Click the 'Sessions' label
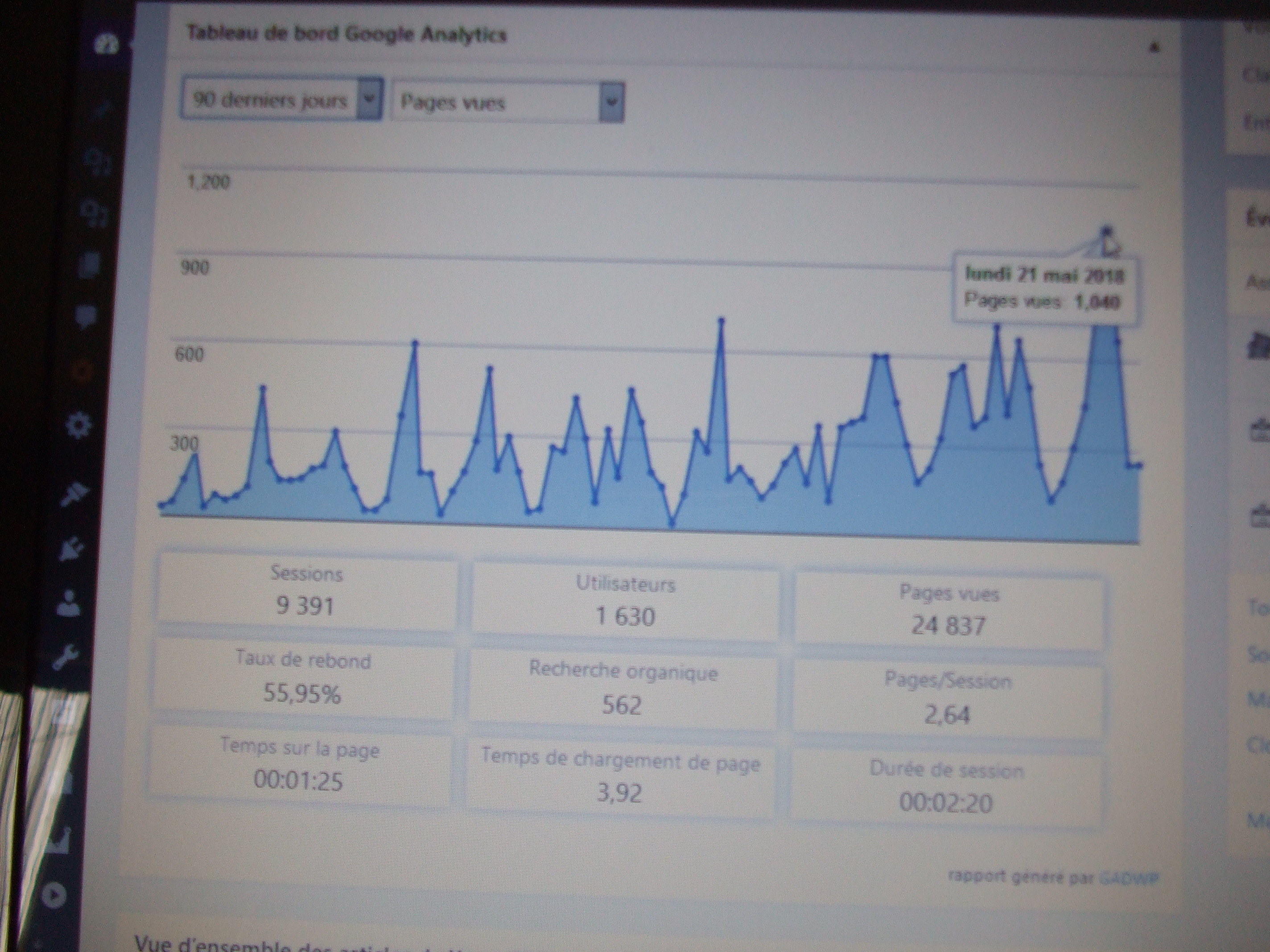Image resolution: width=1270 pixels, height=952 pixels. click(x=307, y=574)
